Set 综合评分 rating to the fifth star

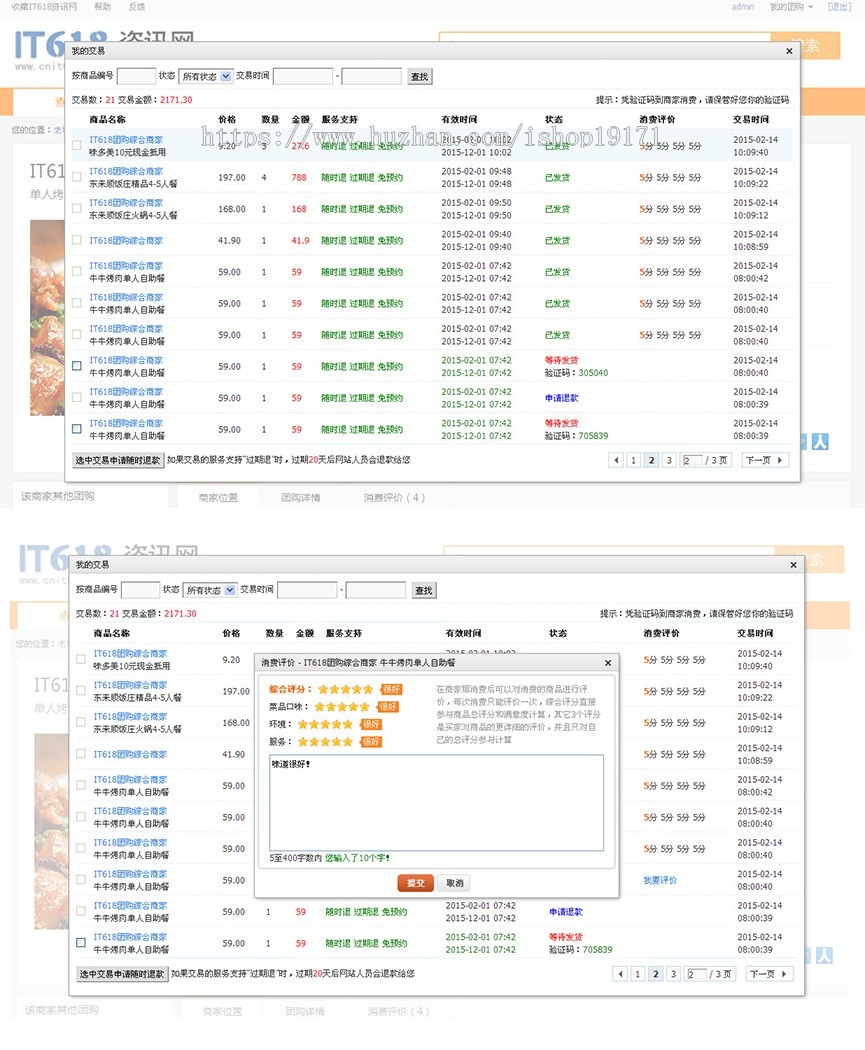[x=368, y=689]
